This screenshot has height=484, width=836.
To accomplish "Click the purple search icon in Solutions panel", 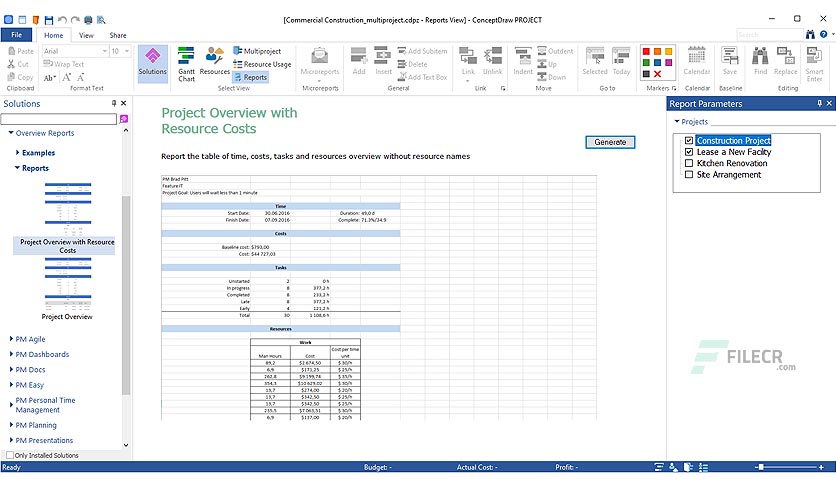I will [x=124, y=119].
